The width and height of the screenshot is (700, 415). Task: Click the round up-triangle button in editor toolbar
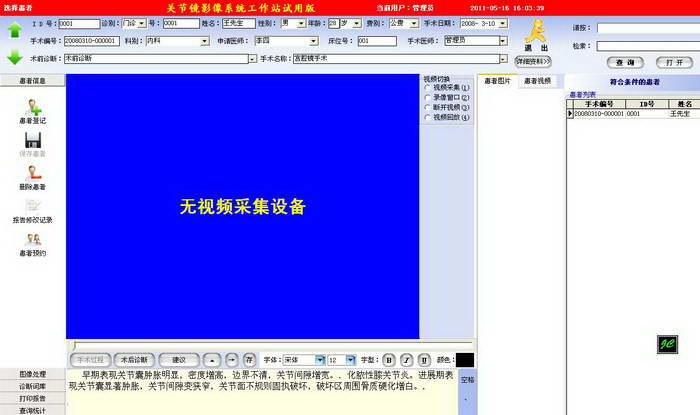[x=212, y=360]
